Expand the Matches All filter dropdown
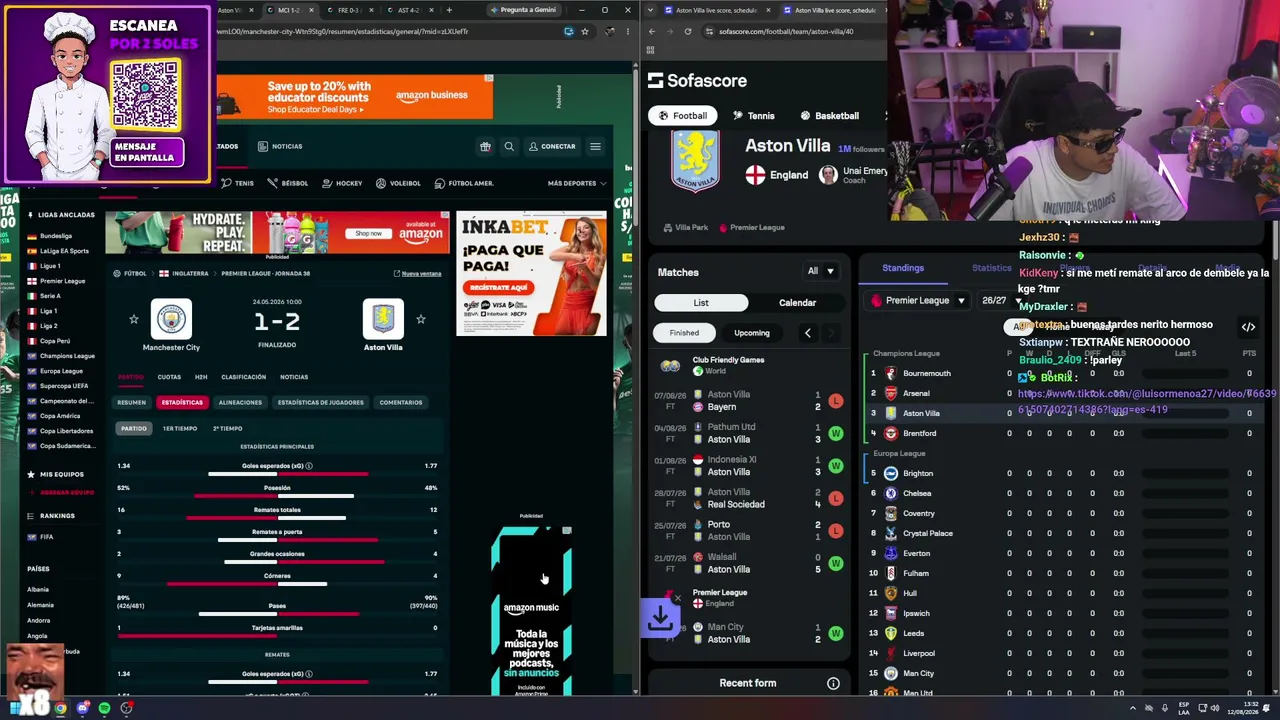This screenshot has width=1280, height=720. (x=821, y=271)
